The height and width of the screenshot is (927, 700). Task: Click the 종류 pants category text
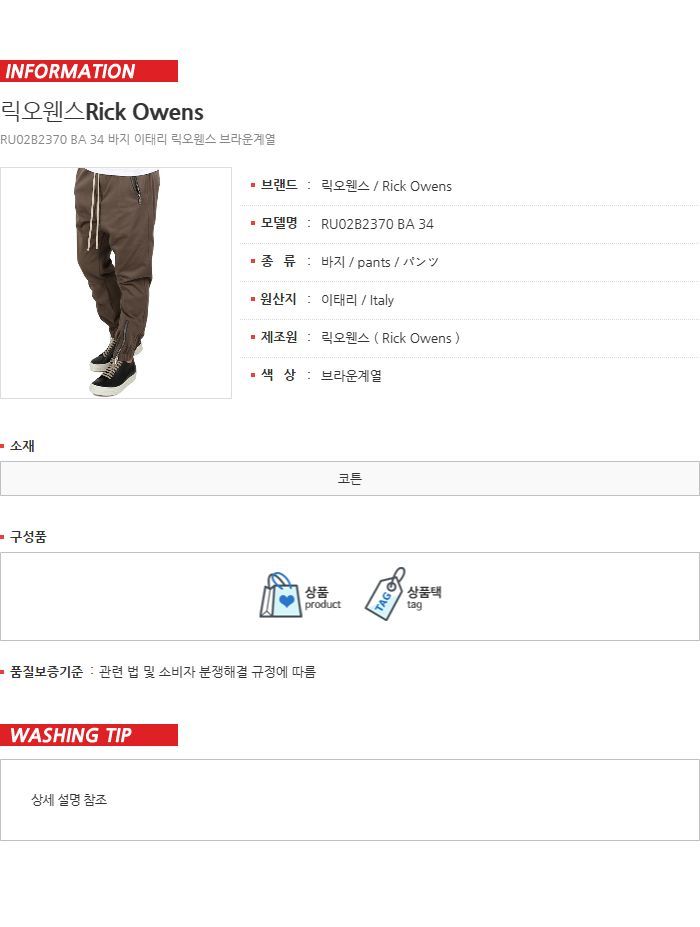pyautogui.click(x=380, y=262)
